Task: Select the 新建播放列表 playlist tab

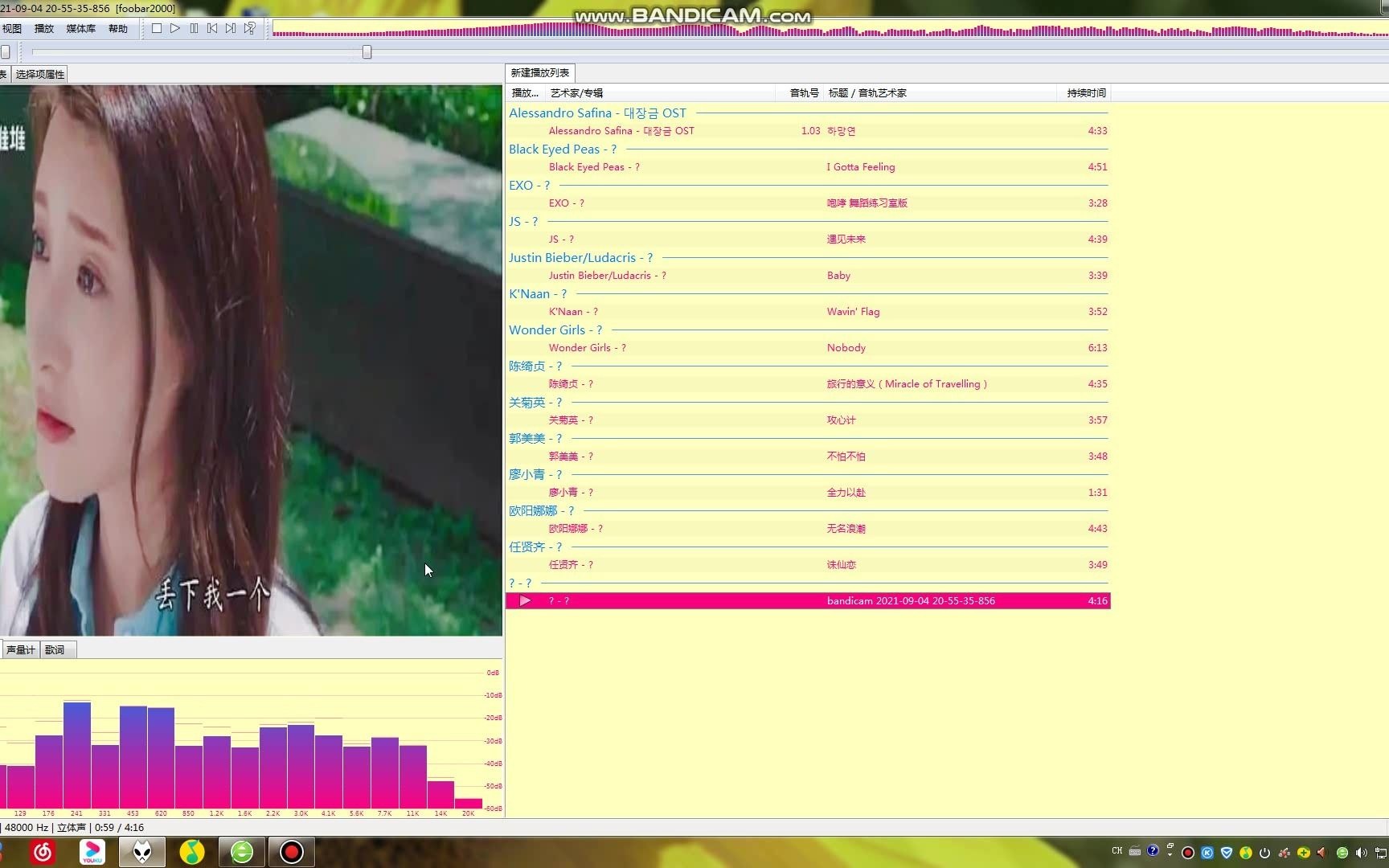Action: coord(540,72)
